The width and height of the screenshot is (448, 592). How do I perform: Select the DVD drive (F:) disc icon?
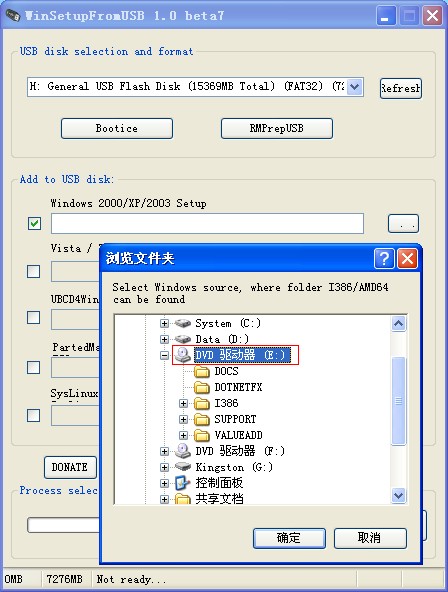[x=183, y=451]
